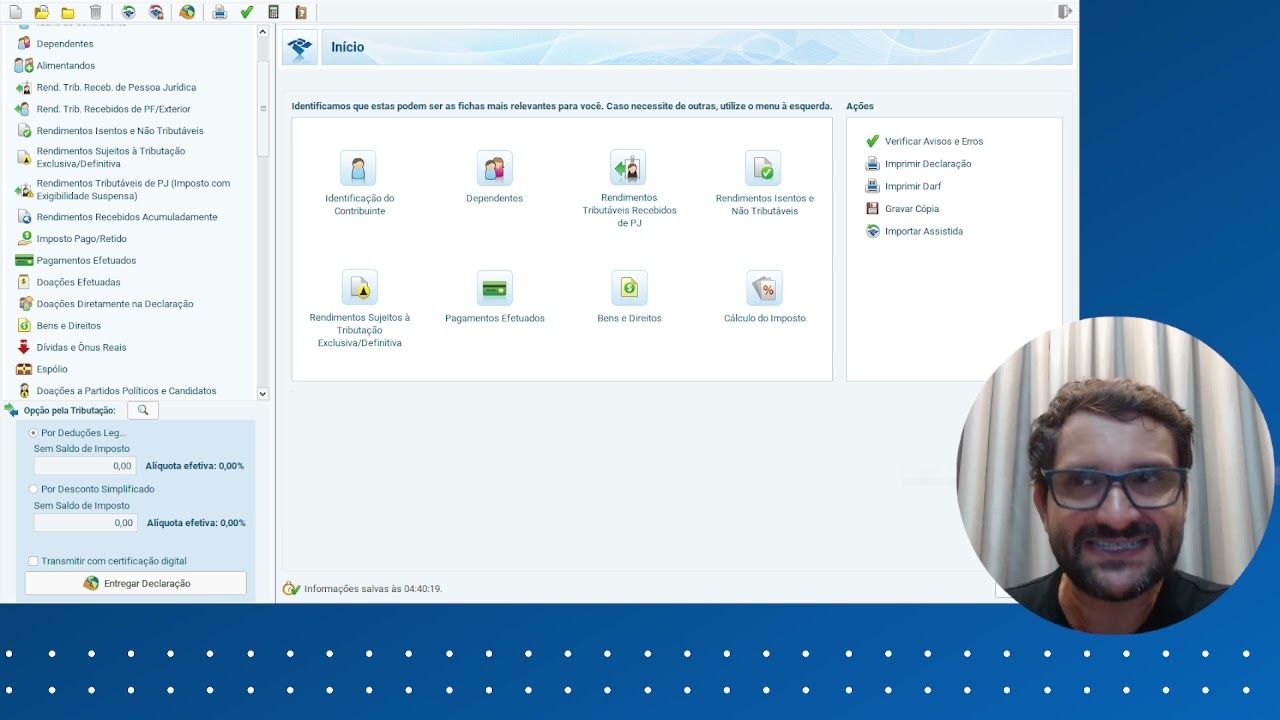Click the sidebar scrollbar down arrow
The image size is (1280, 720).
263,393
